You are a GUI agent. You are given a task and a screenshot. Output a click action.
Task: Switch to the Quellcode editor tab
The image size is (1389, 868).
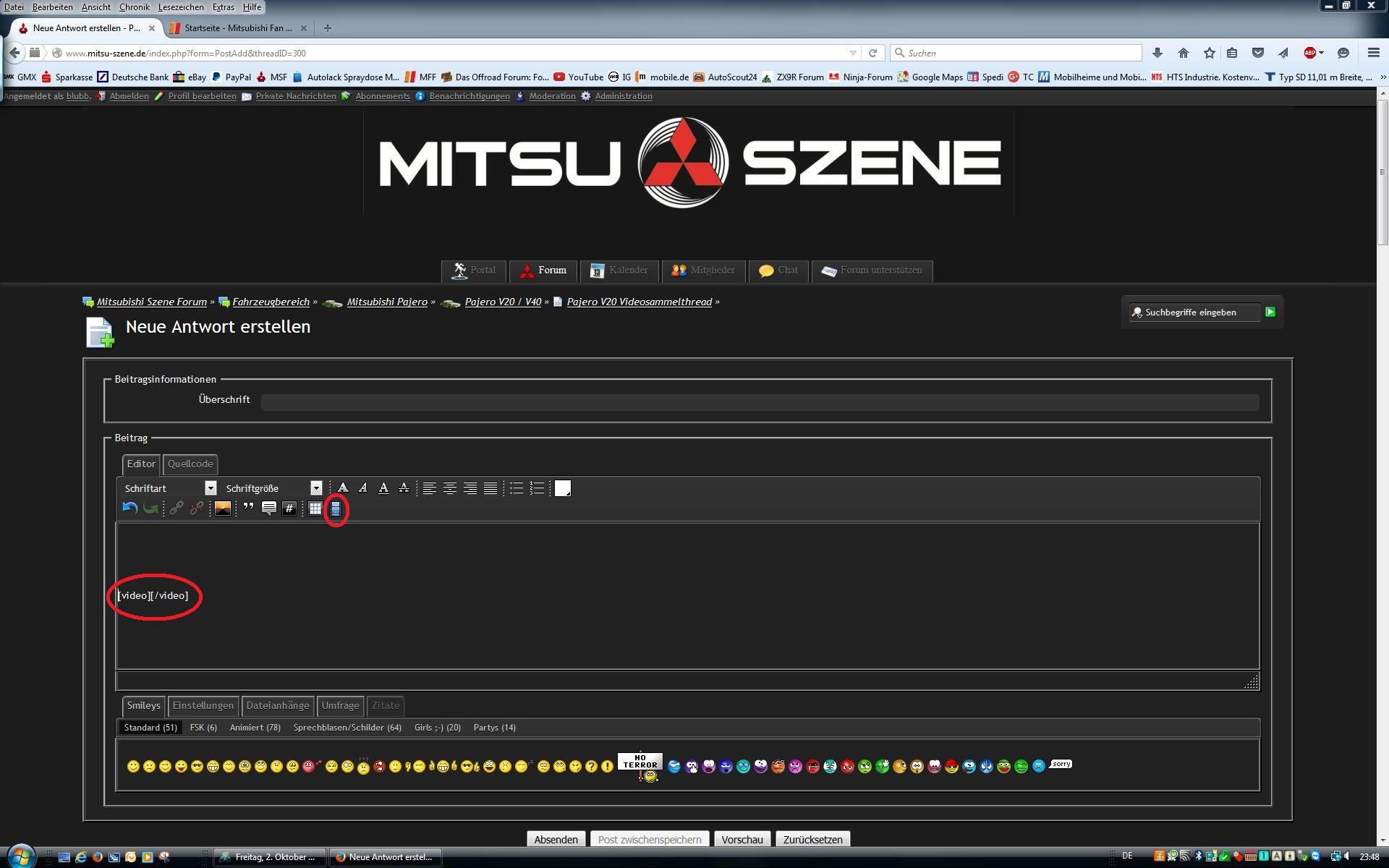pyautogui.click(x=190, y=464)
